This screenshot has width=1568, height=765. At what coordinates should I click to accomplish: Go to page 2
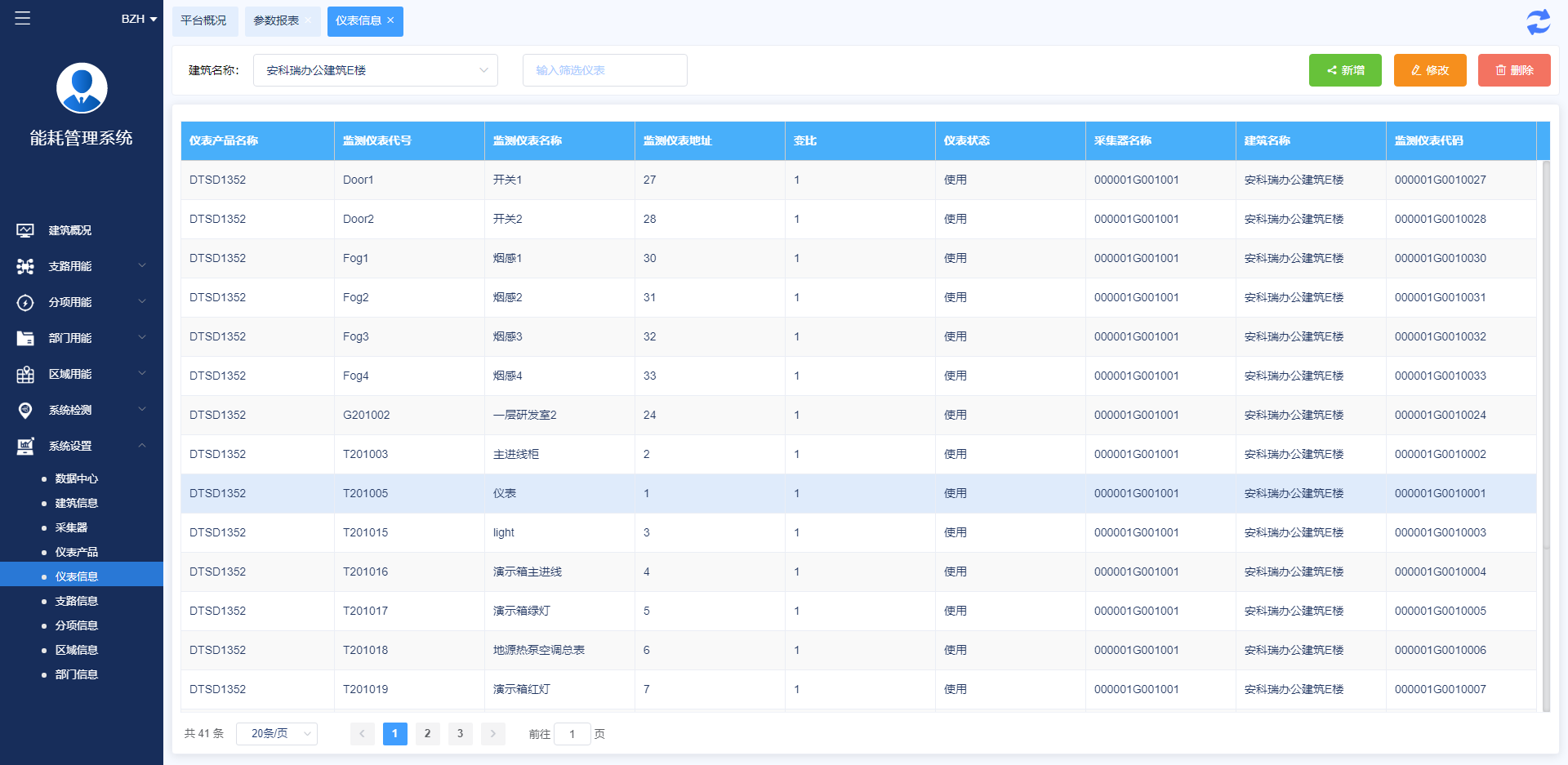(427, 734)
